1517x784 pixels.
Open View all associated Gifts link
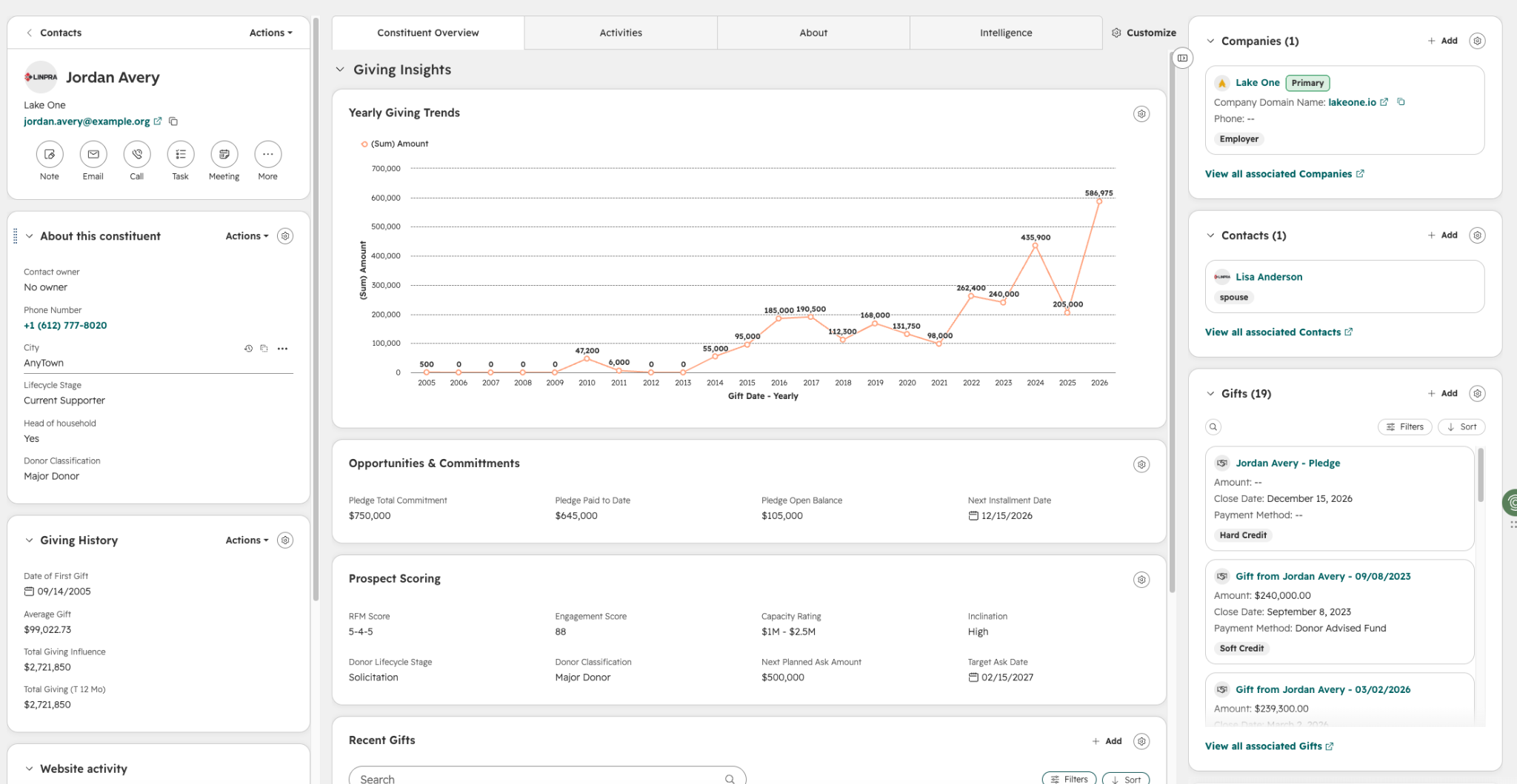1269,746
